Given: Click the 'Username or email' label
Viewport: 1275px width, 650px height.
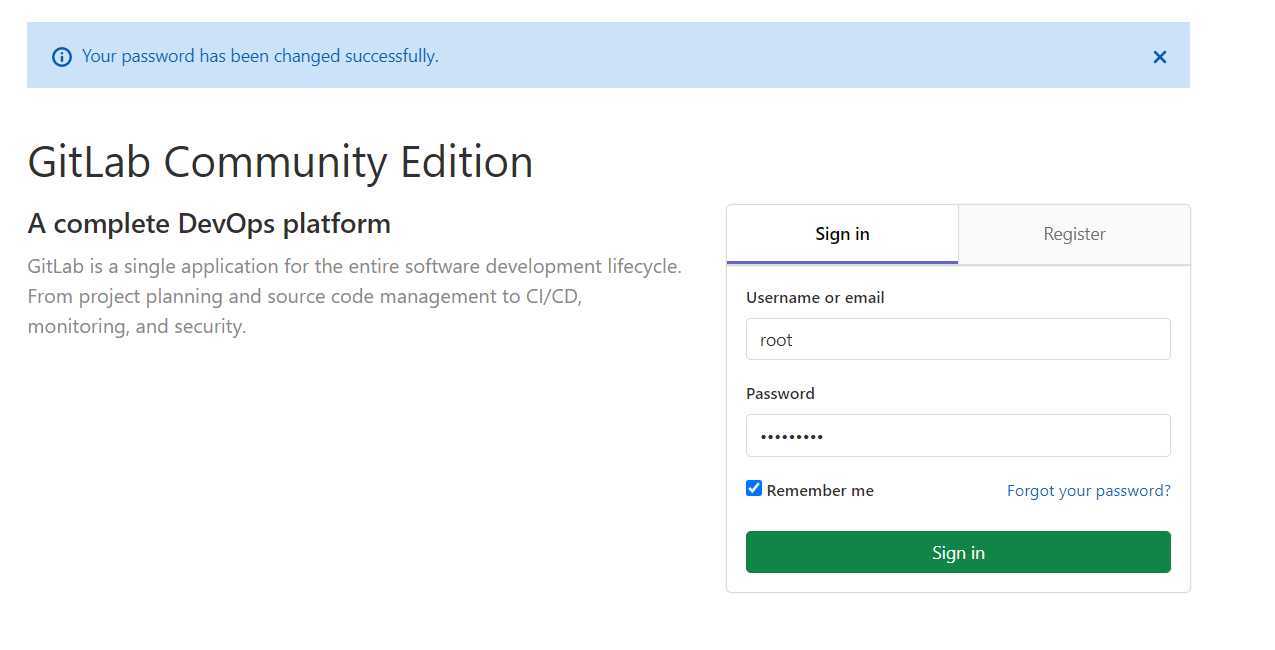Looking at the screenshot, I should [815, 297].
